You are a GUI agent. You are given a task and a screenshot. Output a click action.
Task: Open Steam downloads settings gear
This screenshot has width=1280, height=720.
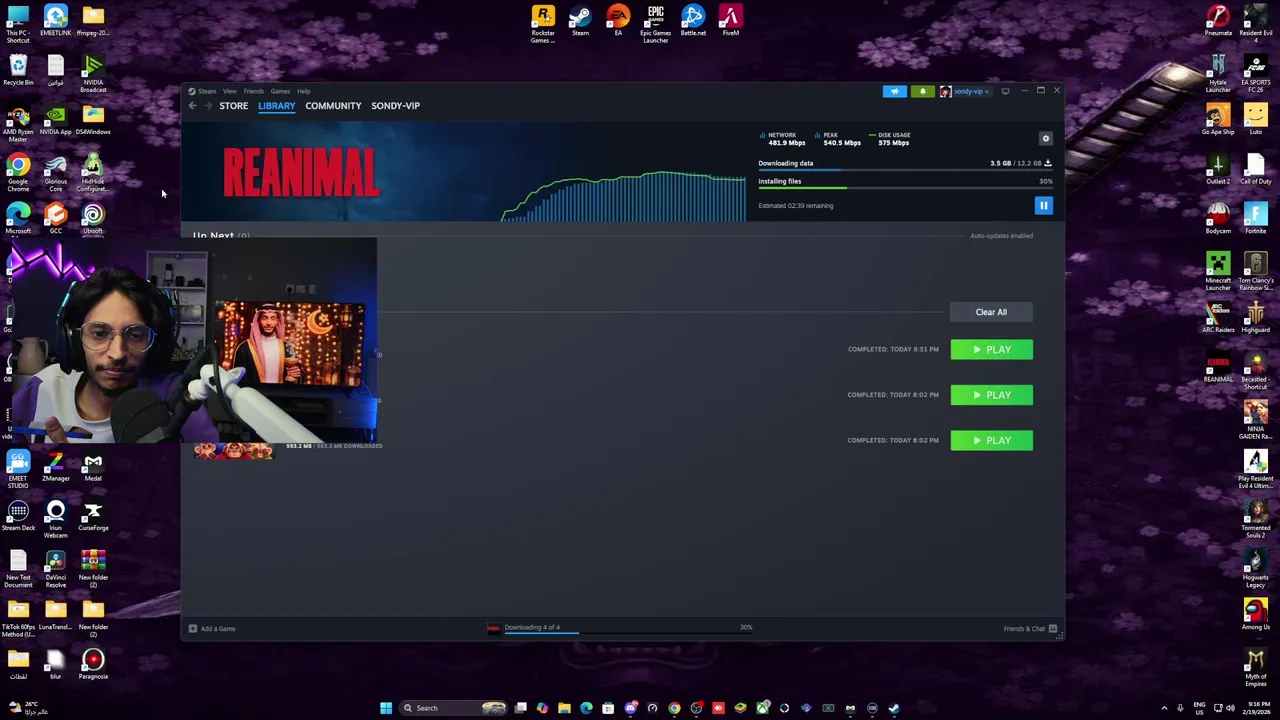1046,139
